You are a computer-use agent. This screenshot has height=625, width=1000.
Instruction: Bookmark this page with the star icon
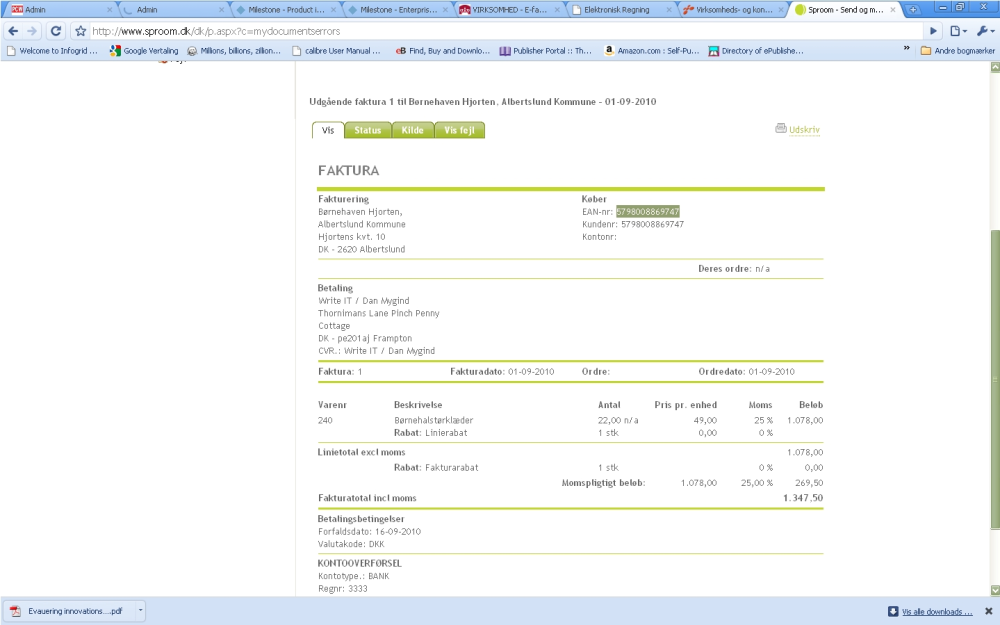tap(80, 31)
